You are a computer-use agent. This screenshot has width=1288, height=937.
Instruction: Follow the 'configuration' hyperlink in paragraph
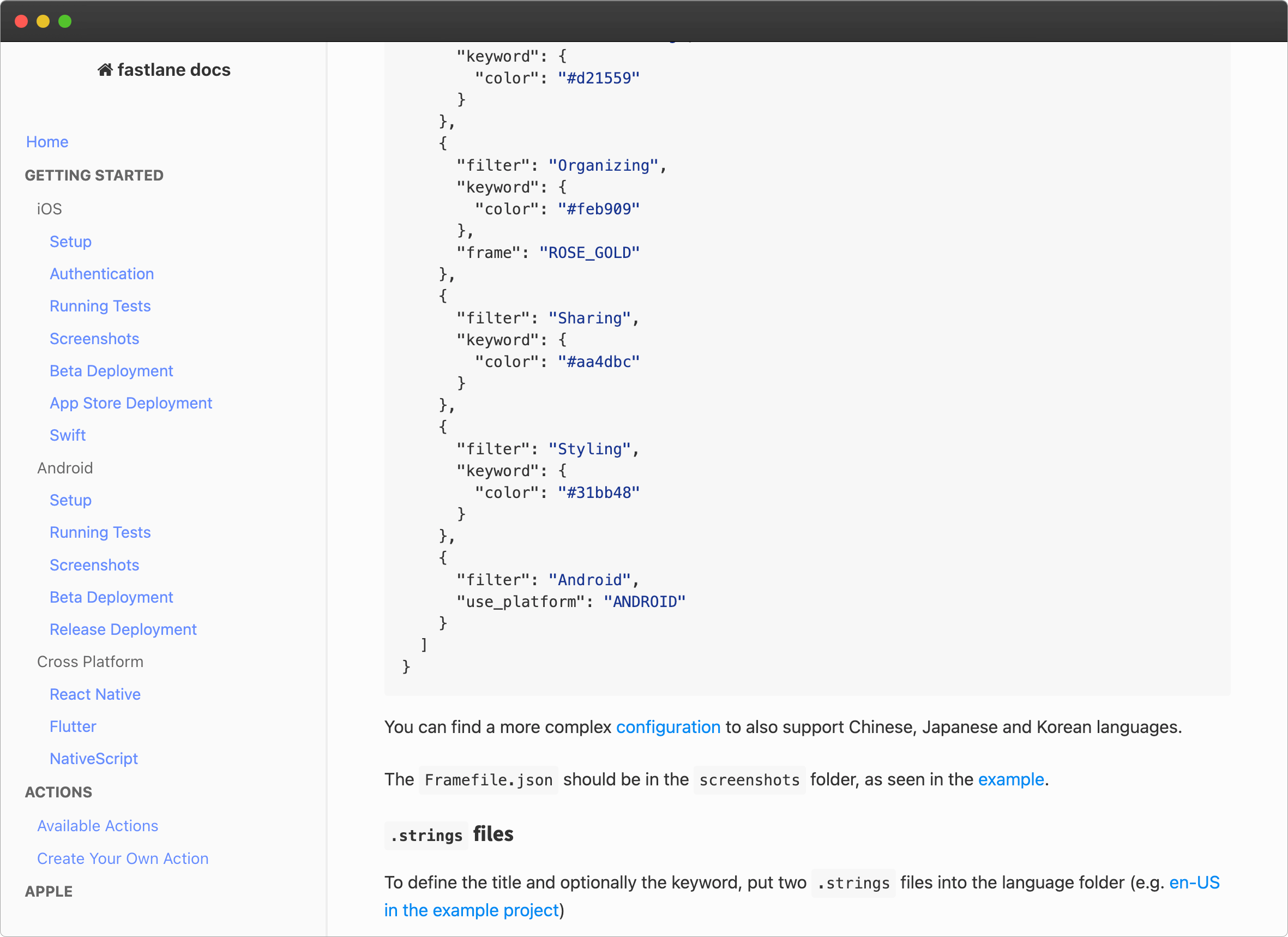coord(668,727)
